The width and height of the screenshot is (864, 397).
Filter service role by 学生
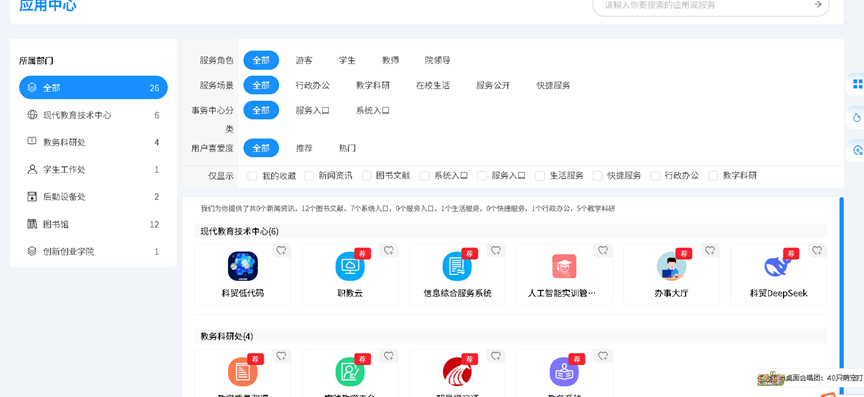347,61
